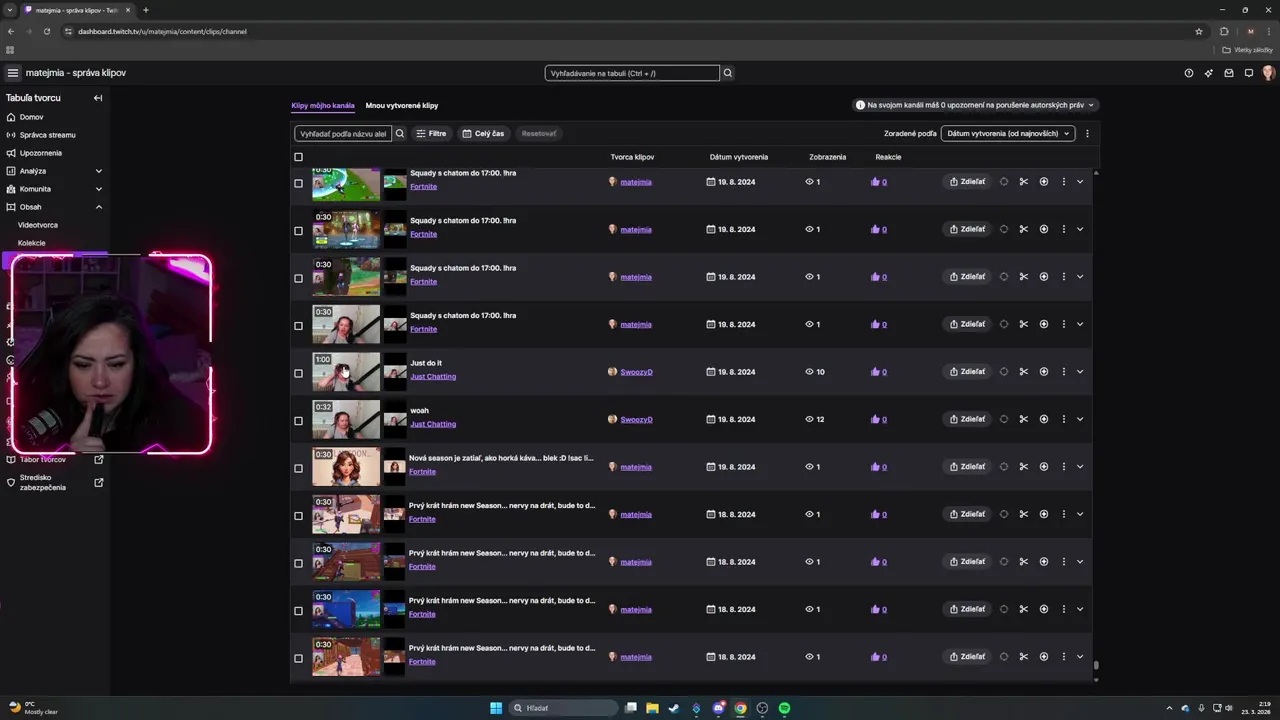Open the inbox envelope icon

(1229, 73)
